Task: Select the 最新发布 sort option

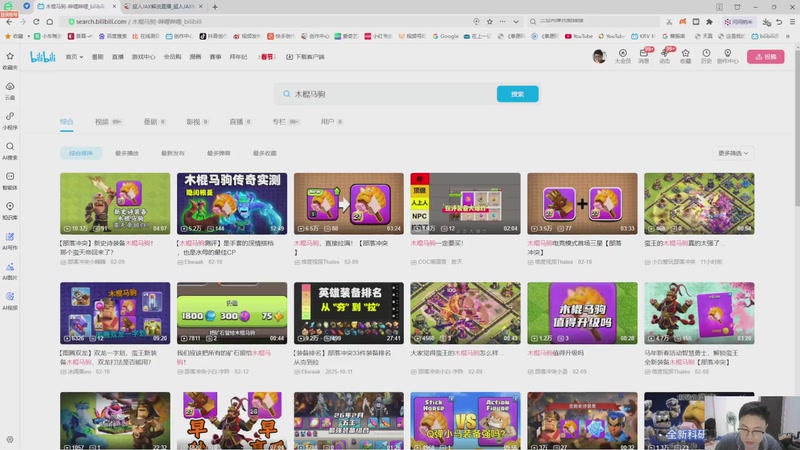Action: pyautogui.click(x=172, y=153)
